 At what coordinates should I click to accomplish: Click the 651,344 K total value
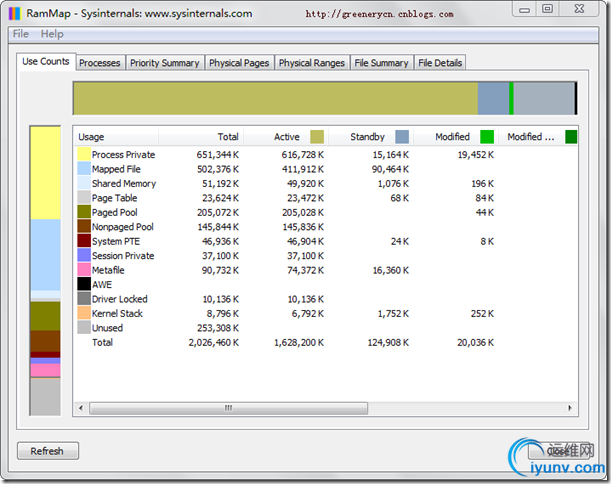click(x=218, y=155)
